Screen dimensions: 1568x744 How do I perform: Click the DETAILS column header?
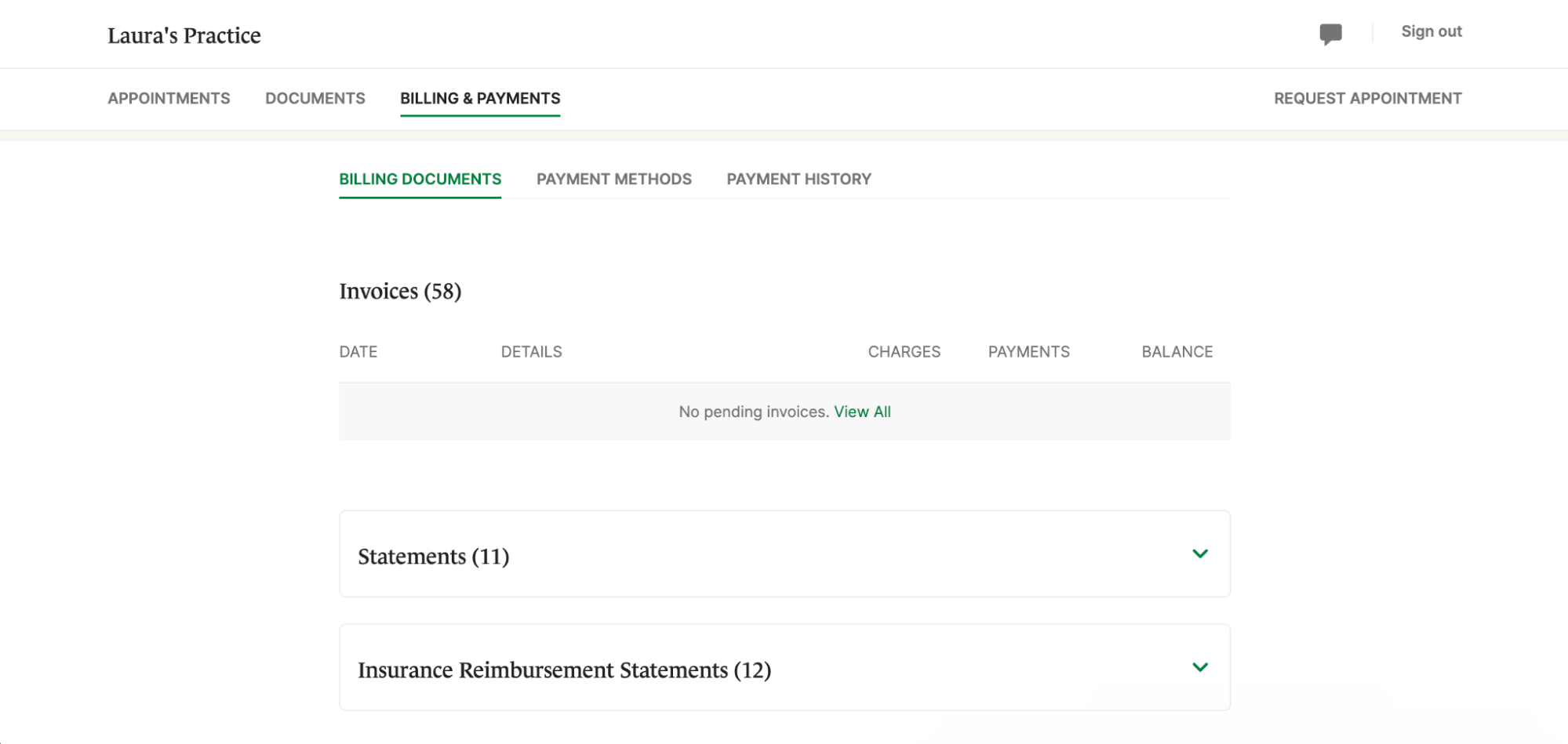click(x=531, y=351)
